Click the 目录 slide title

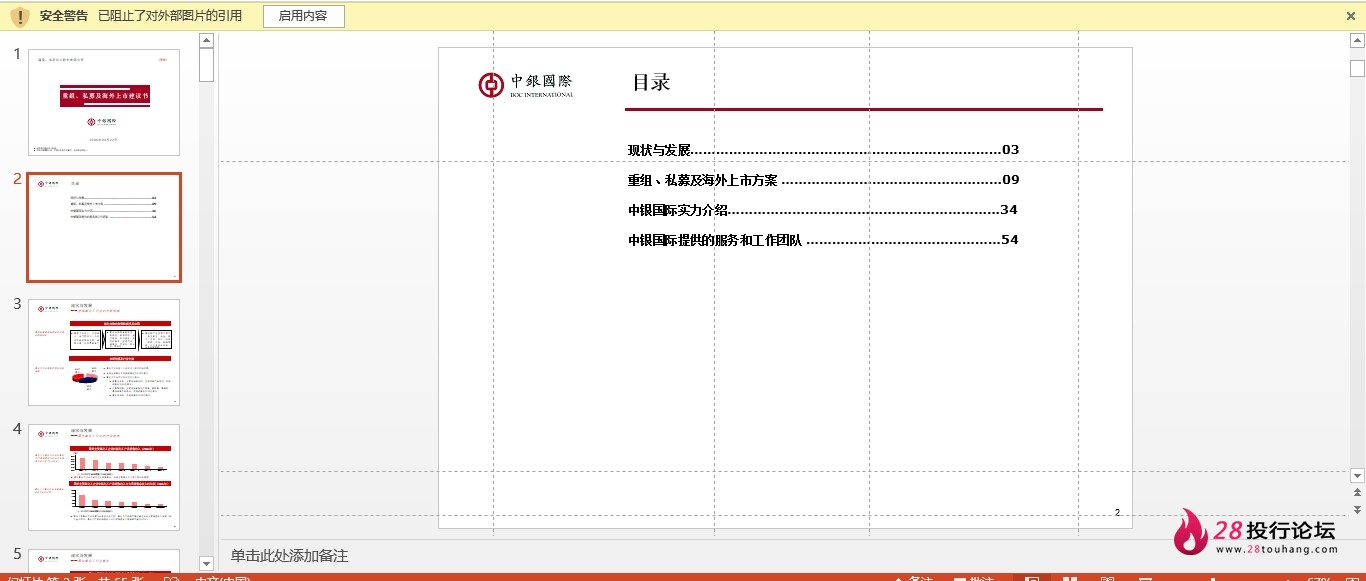click(x=651, y=82)
